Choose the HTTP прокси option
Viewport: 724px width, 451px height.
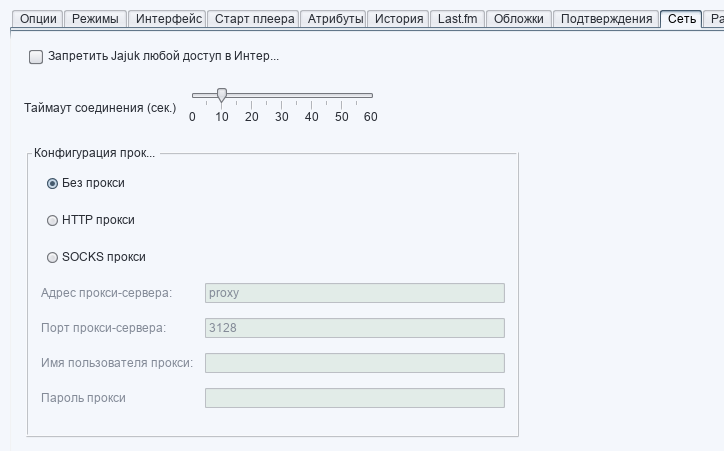pyautogui.click(x=52, y=220)
